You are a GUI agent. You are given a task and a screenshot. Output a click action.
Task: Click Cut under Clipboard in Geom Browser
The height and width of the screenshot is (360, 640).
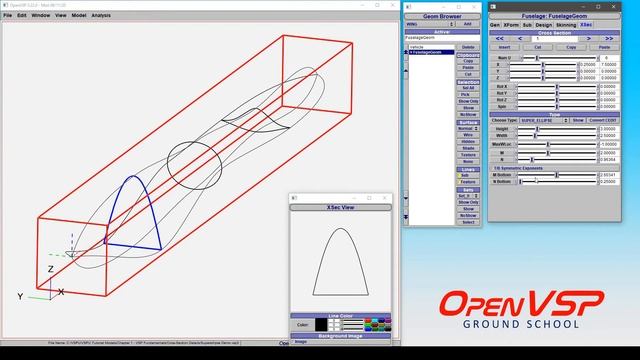pyautogui.click(x=468, y=74)
